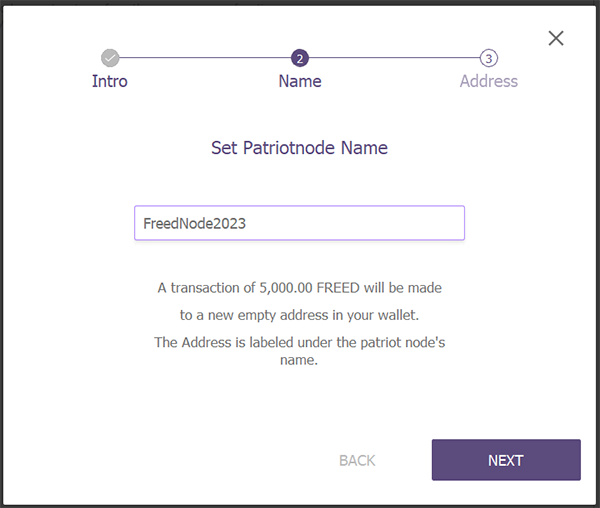This screenshot has width=600, height=508.
Task: Select the new empty address sentence
Action: (300, 315)
